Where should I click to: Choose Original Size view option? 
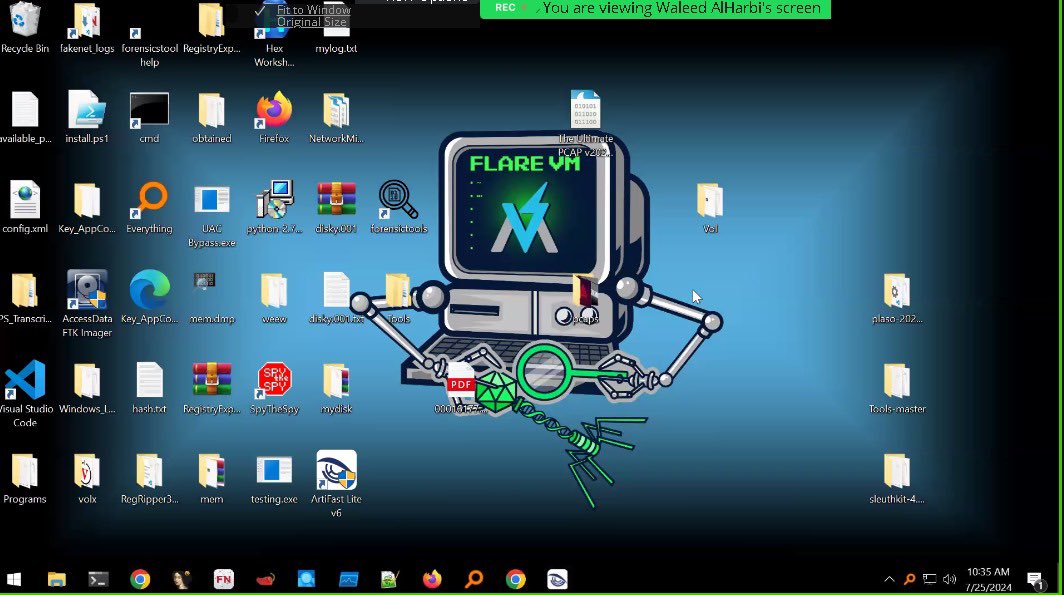click(x=311, y=22)
